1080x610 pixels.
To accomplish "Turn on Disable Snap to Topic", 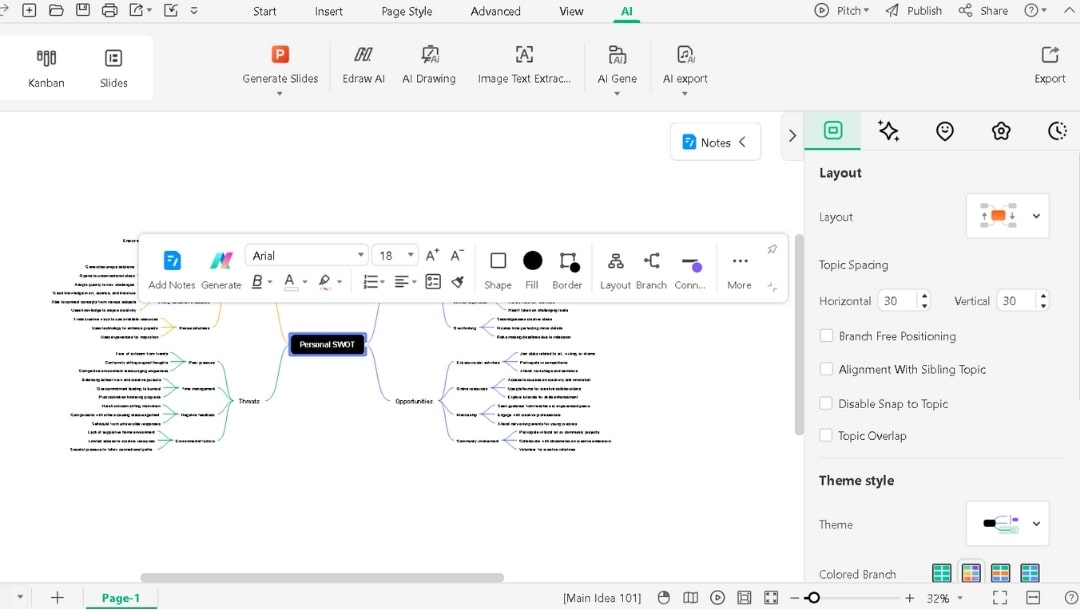I will coord(826,403).
